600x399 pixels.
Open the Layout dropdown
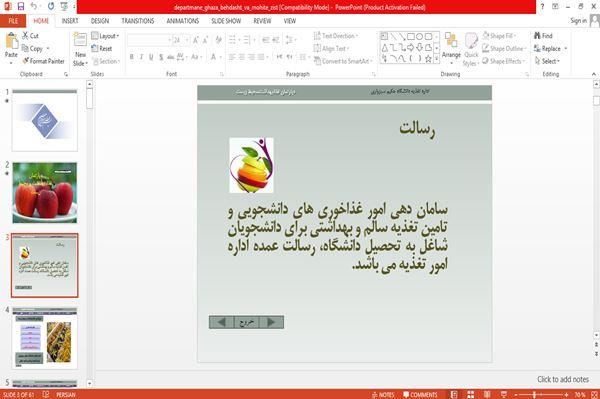(x=105, y=36)
